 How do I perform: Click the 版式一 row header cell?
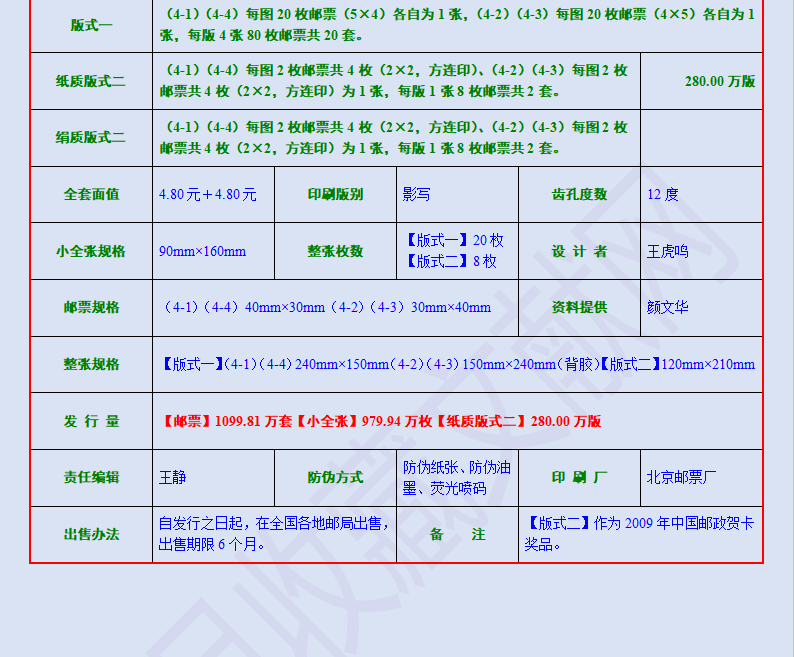(x=91, y=25)
